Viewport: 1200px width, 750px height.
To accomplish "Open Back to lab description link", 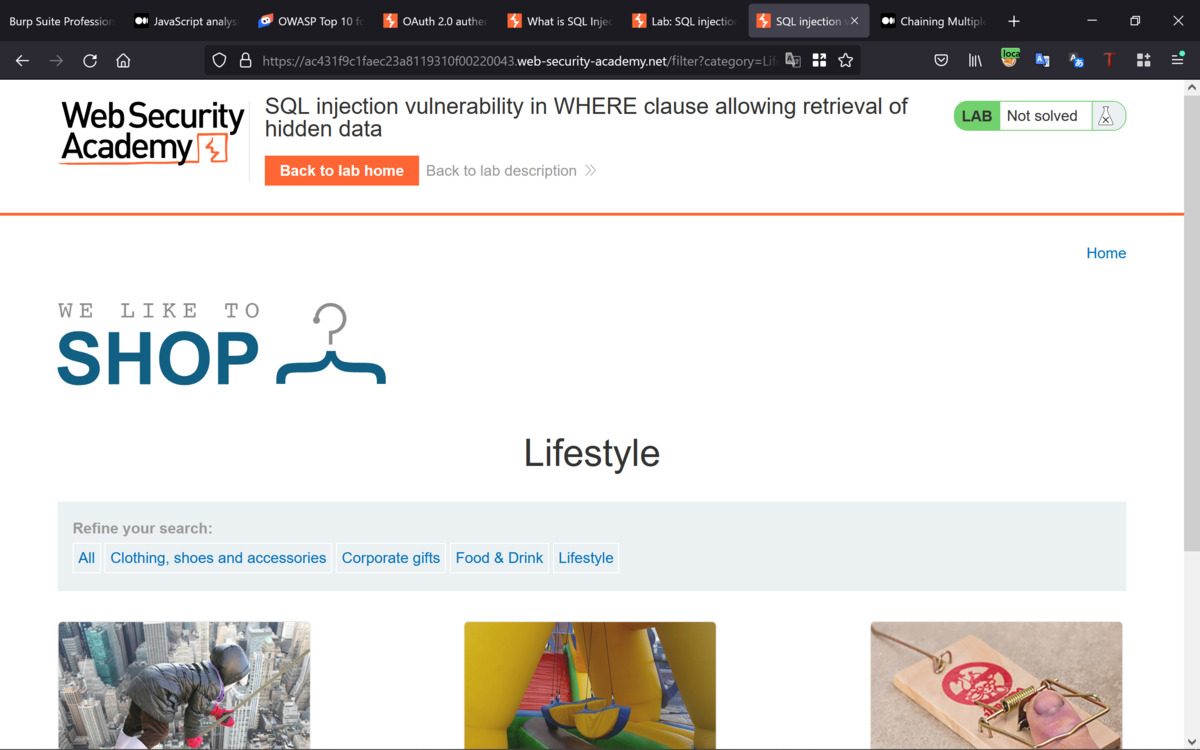I will (511, 171).
